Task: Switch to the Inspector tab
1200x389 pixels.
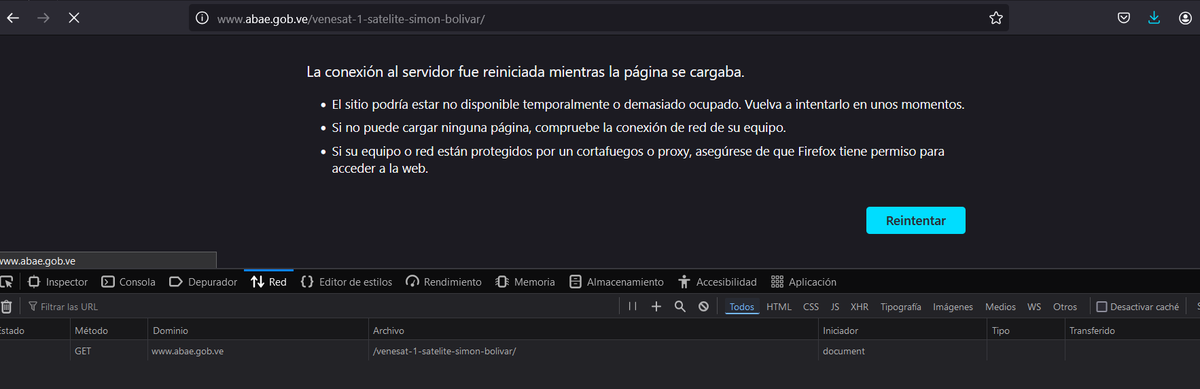Action: 58,282
